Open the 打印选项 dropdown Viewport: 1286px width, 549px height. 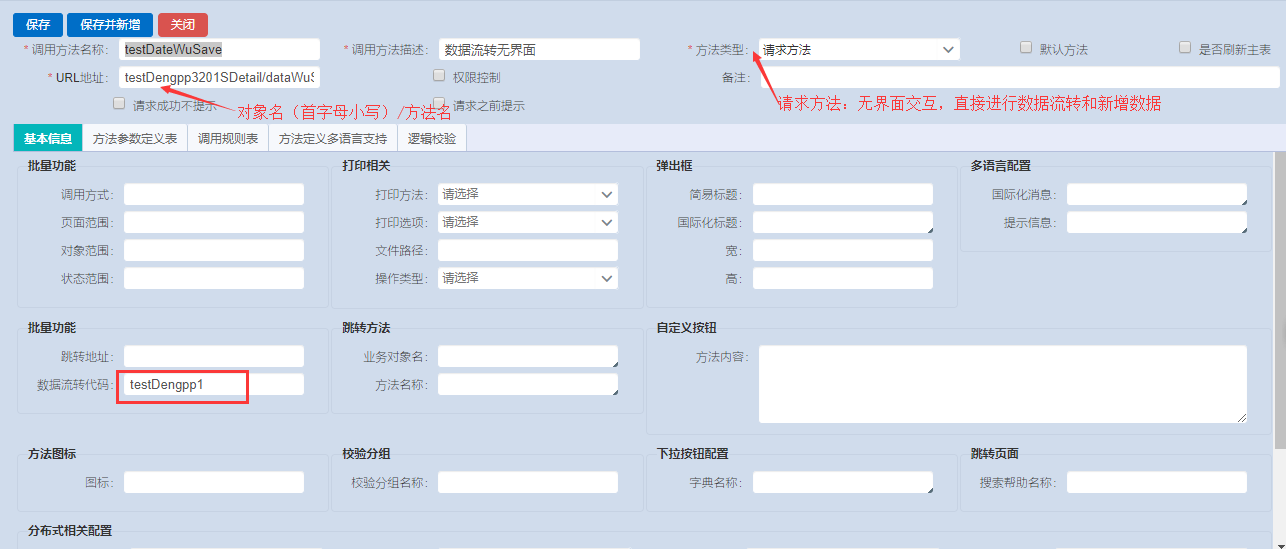coord(527,222)
